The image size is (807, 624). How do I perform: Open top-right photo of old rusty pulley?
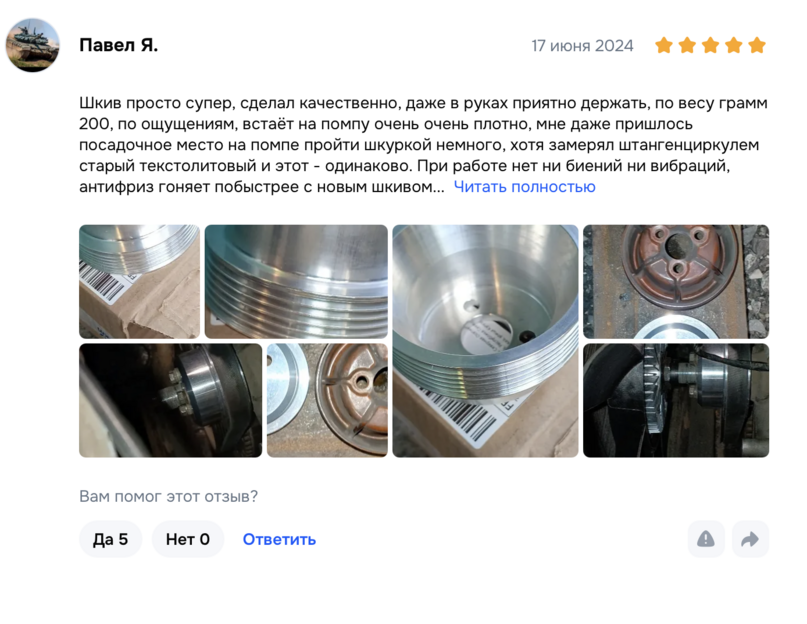click(x=676, y=282)
